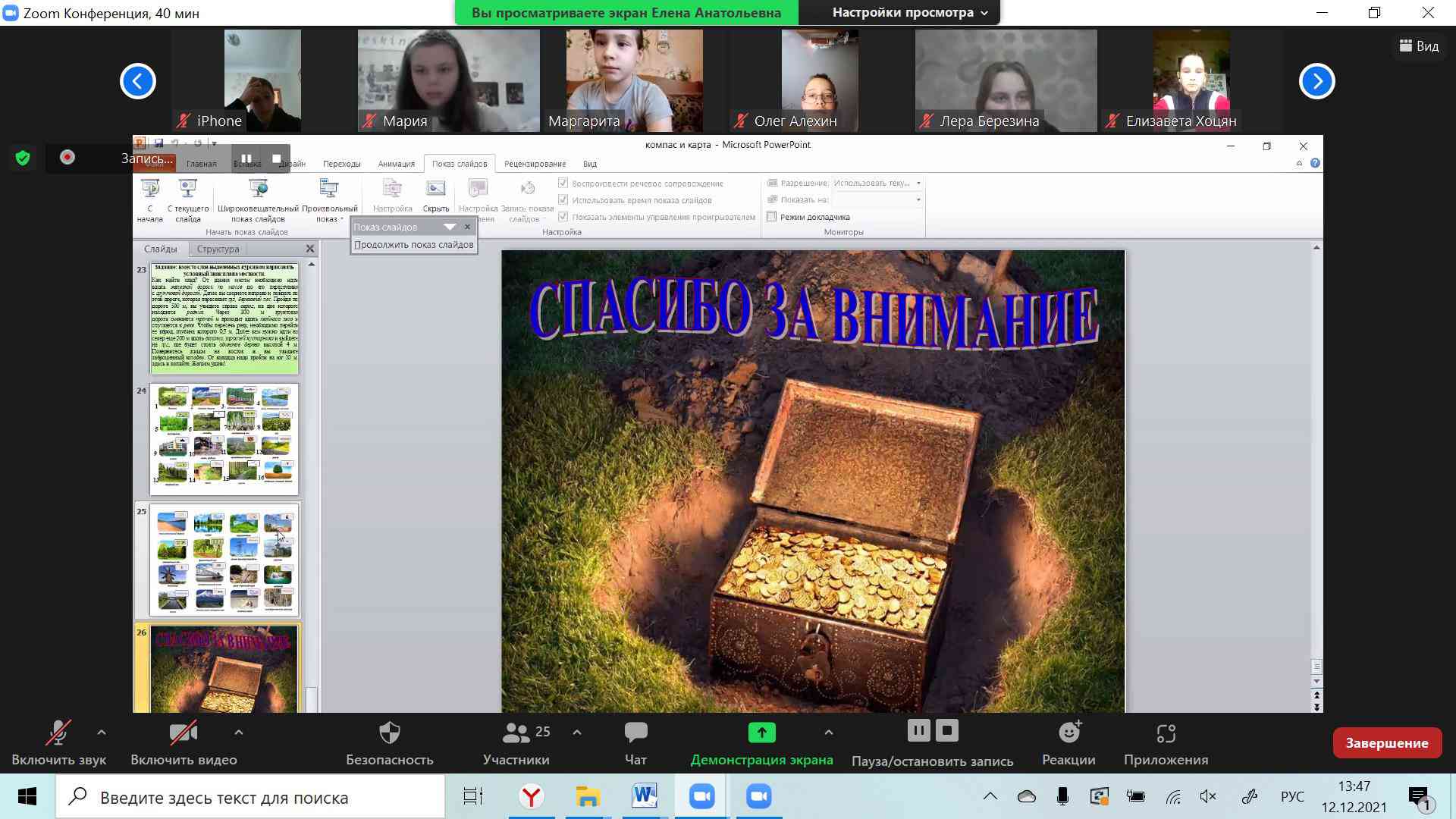The image size is (1456, 819).
Task: Switch to Анимация ribbon tab
Action: [396, 164]
